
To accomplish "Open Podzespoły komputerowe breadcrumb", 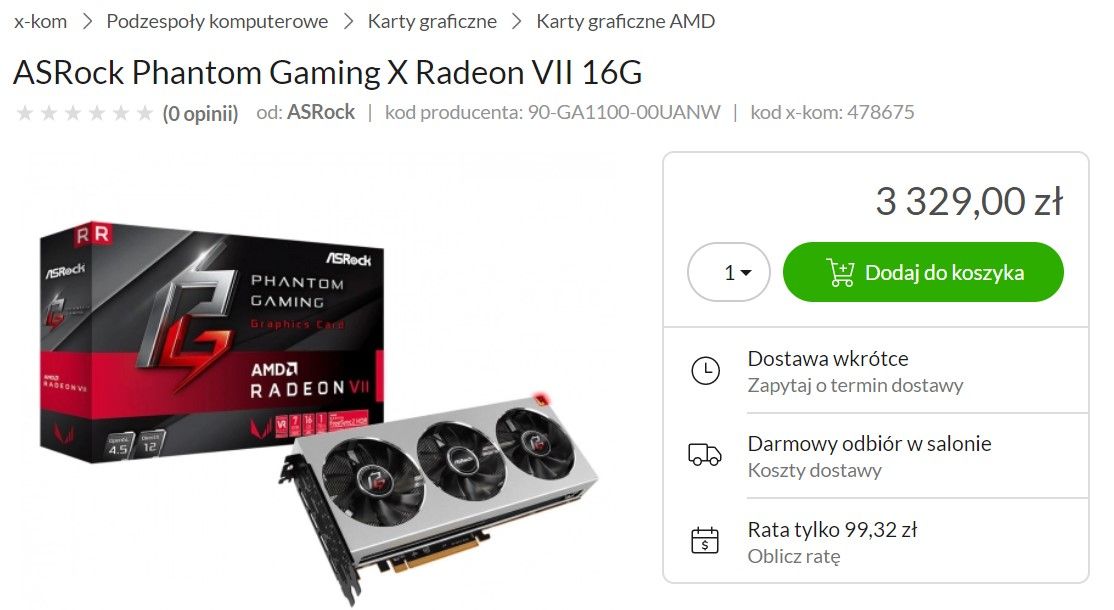I will pos(217,21).
